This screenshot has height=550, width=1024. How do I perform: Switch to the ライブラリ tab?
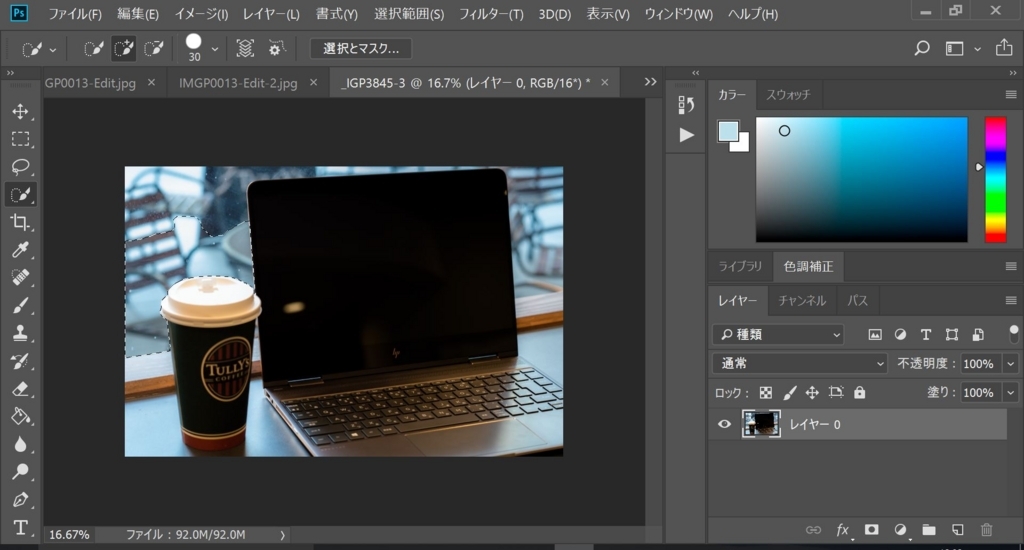tap(740, 267)
